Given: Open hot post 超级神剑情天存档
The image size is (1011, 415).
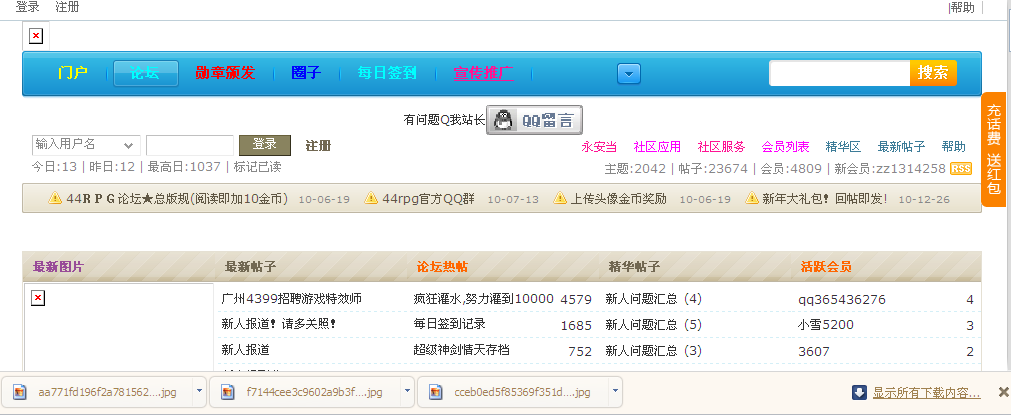Looking at the screenshot, I should 462,351.
